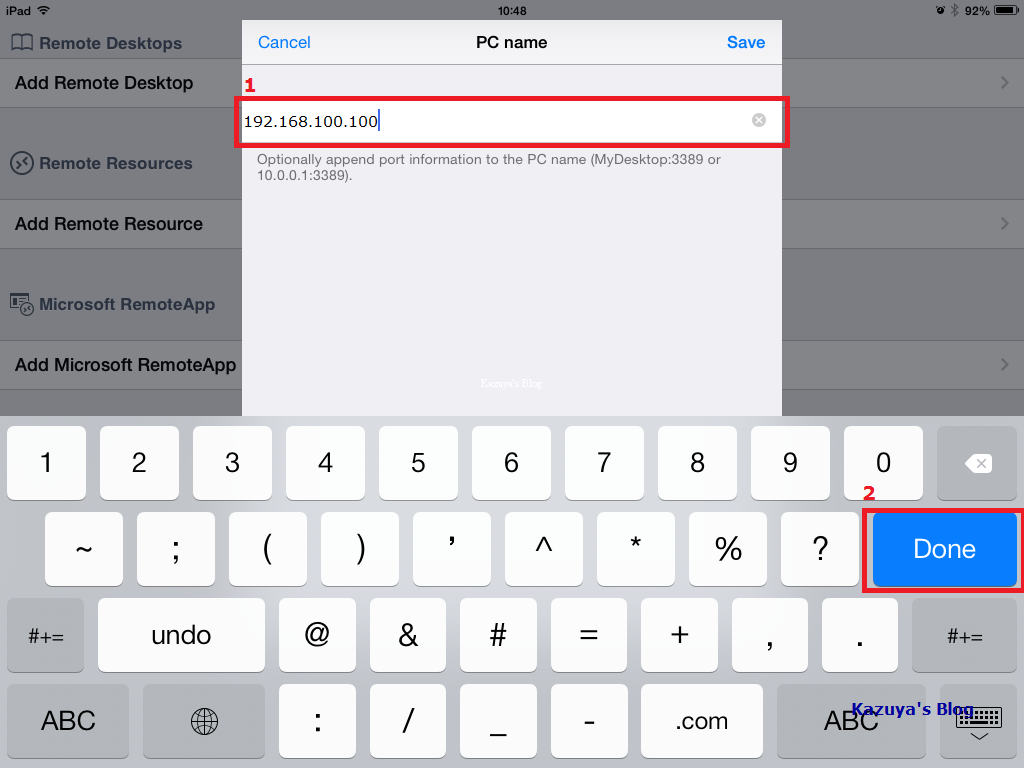The width and height of the screenshot is (1024, 768).
Task: Tap the Remote Resources icon
Action: (x=22, y=163)
